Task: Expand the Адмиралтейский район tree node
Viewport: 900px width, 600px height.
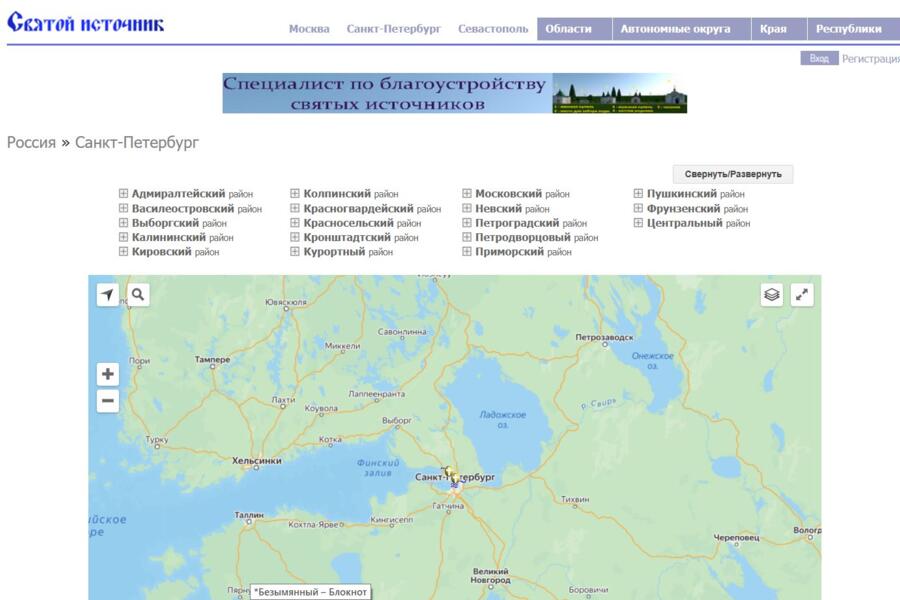Action: pos(124,194)
